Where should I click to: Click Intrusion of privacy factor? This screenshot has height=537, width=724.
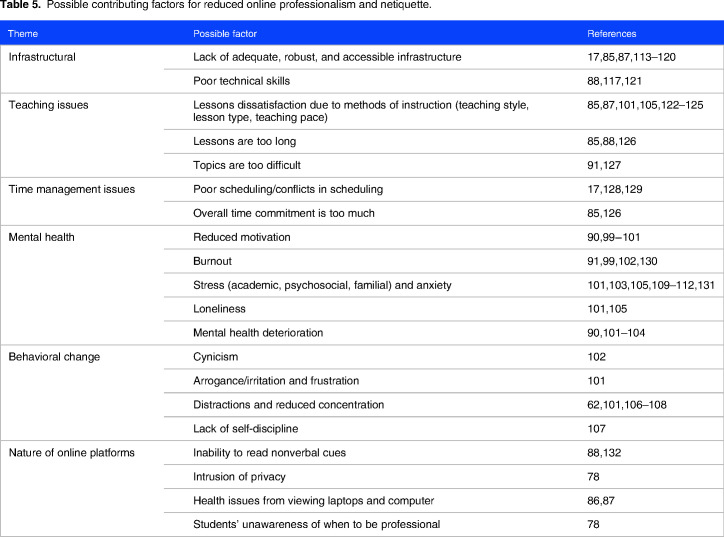(x=239, y=477)
